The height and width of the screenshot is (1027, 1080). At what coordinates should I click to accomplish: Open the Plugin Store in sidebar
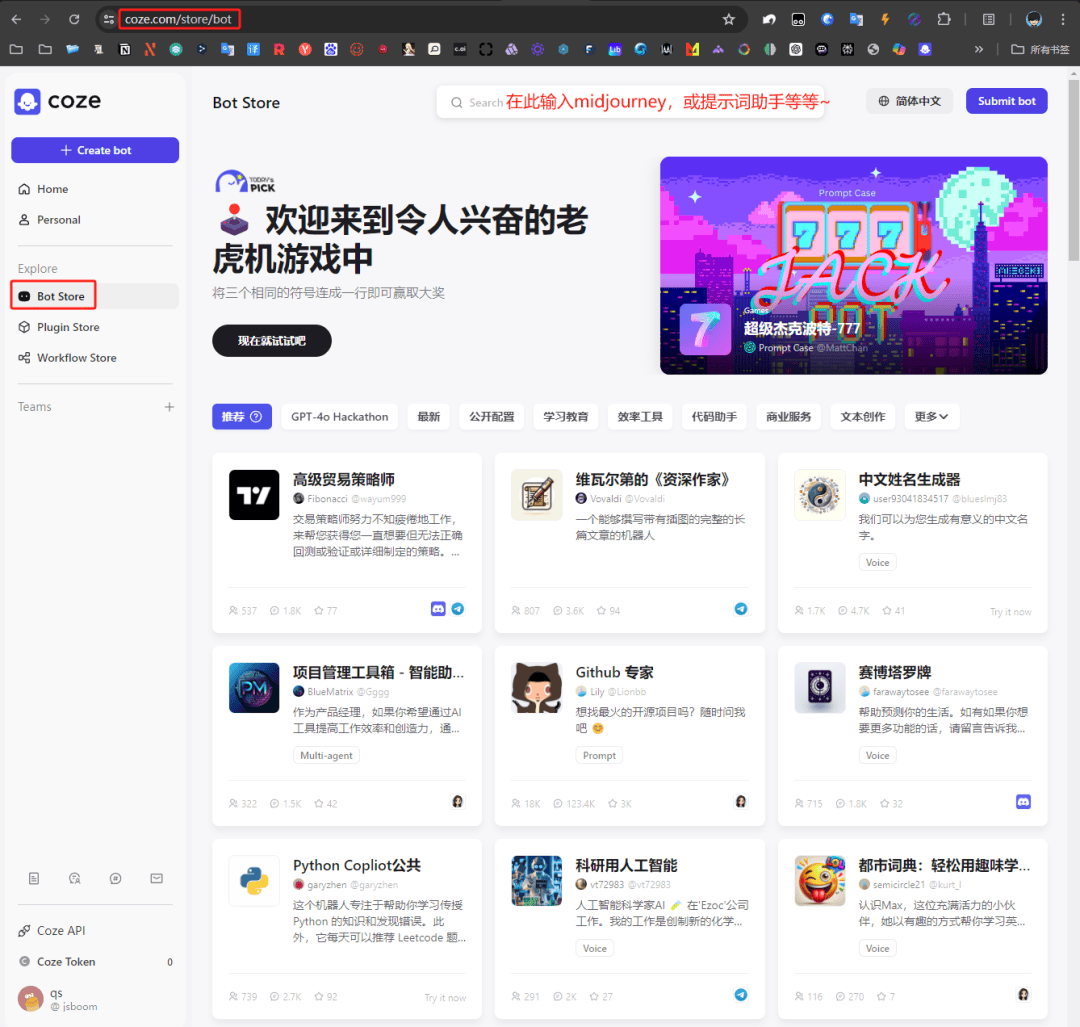point(68,327)
